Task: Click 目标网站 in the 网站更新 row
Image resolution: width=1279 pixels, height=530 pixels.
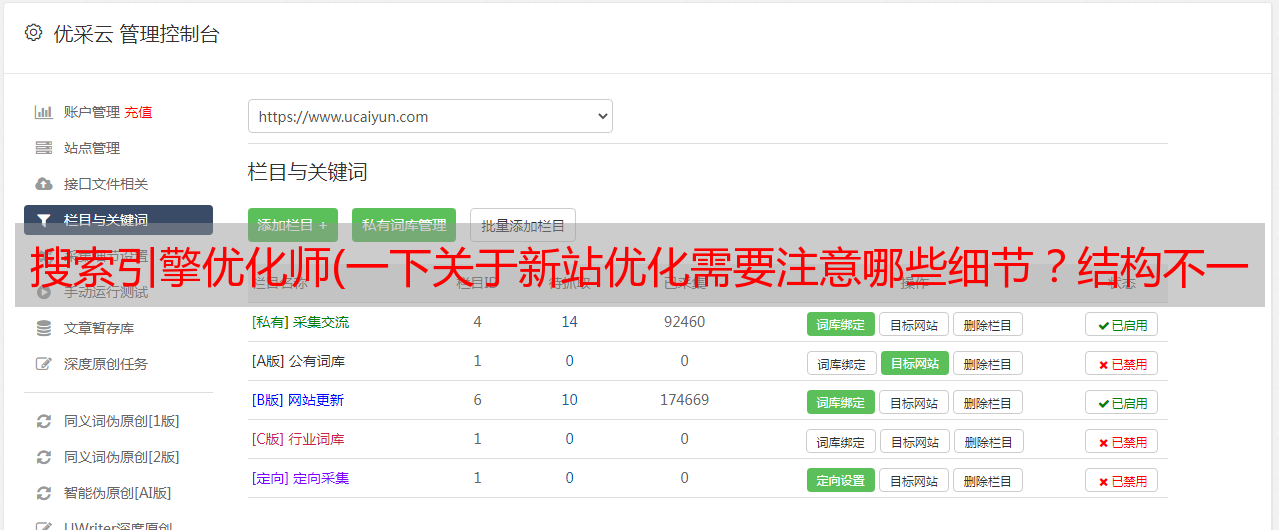Action: 914,402
